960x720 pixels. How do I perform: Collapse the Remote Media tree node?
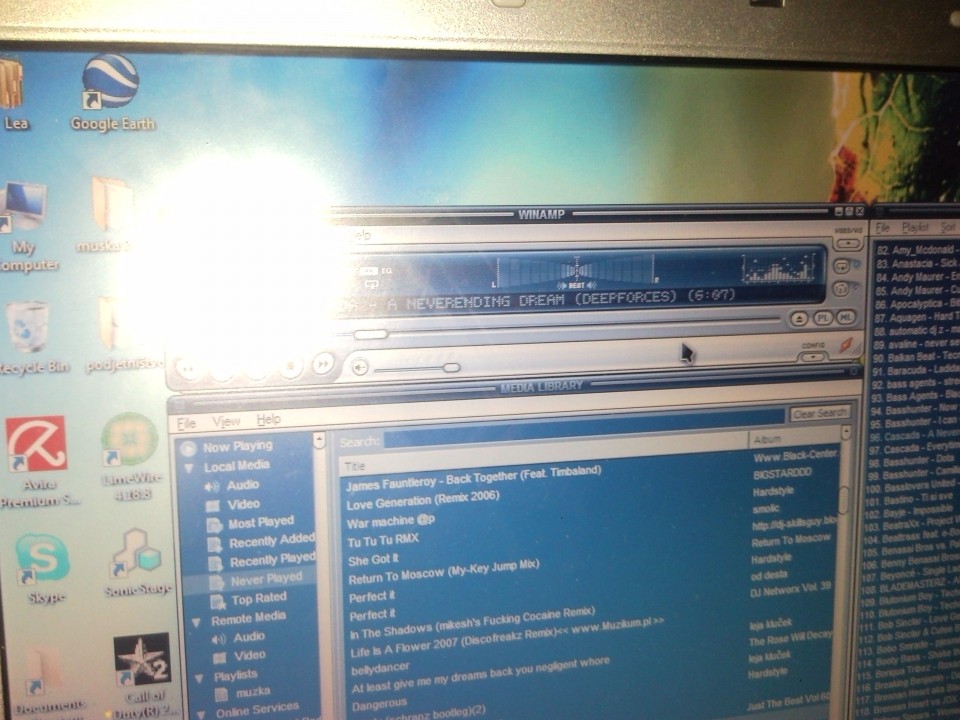tap(197, 623)
